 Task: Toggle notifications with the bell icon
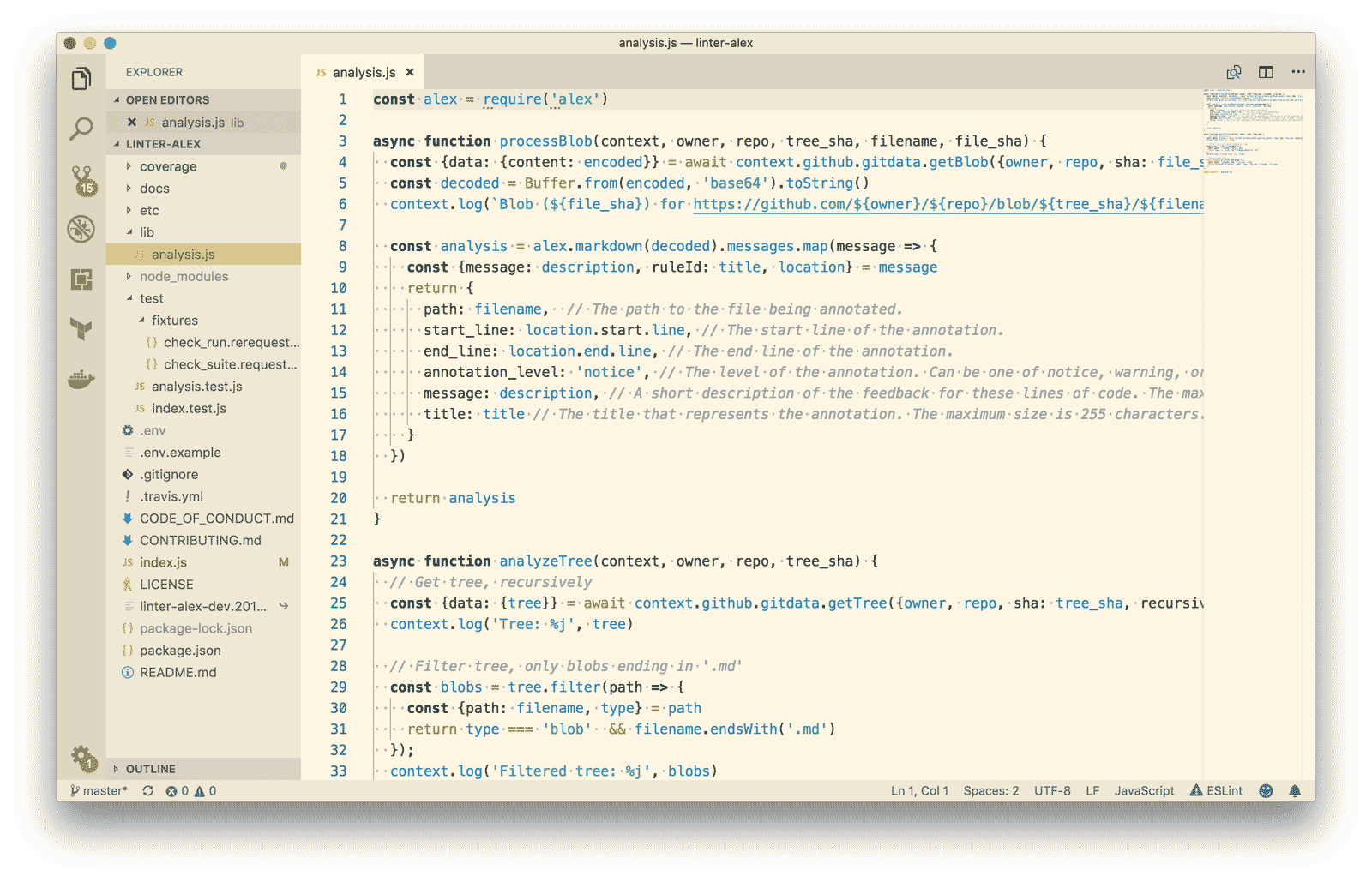point(1295,790)
